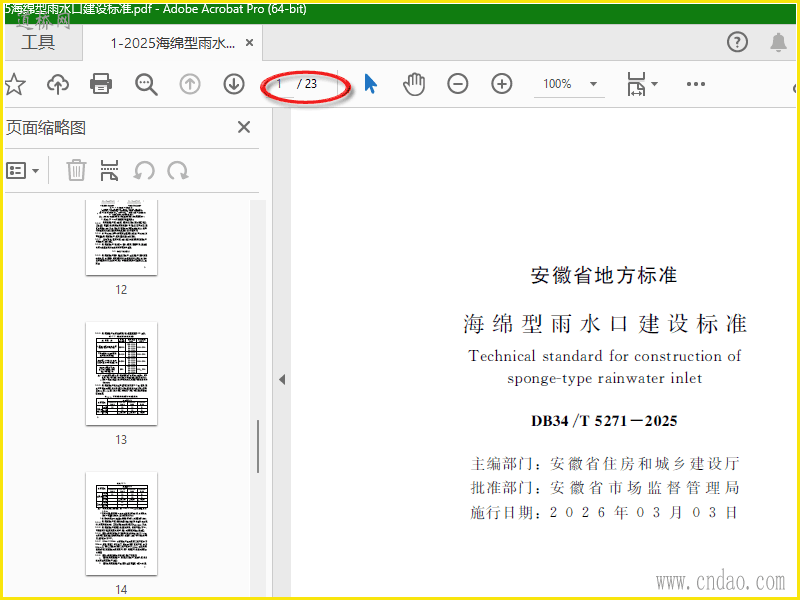Open the more tools ellipsis menu

(x=696, y=84)
